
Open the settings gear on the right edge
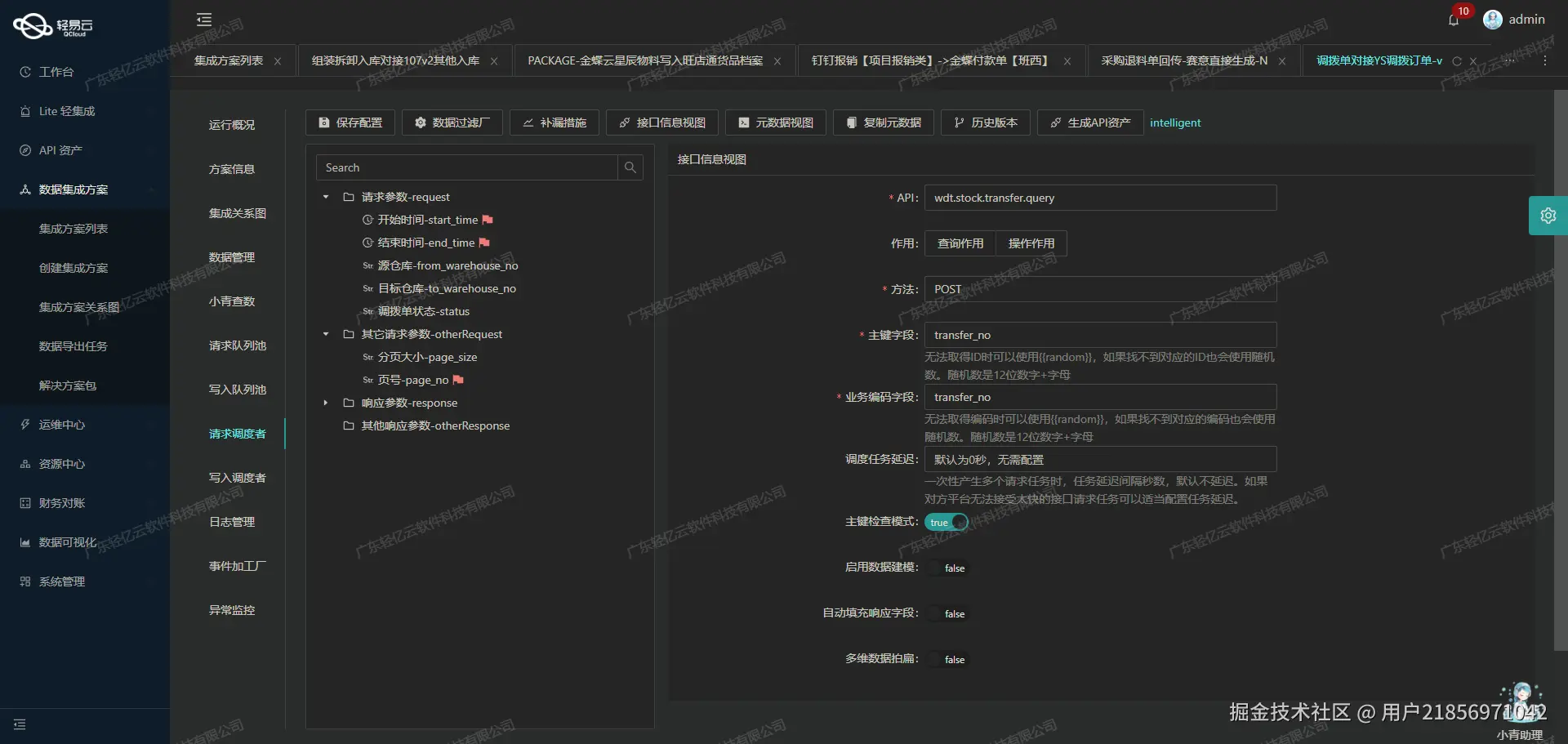tap(1548, 215)
